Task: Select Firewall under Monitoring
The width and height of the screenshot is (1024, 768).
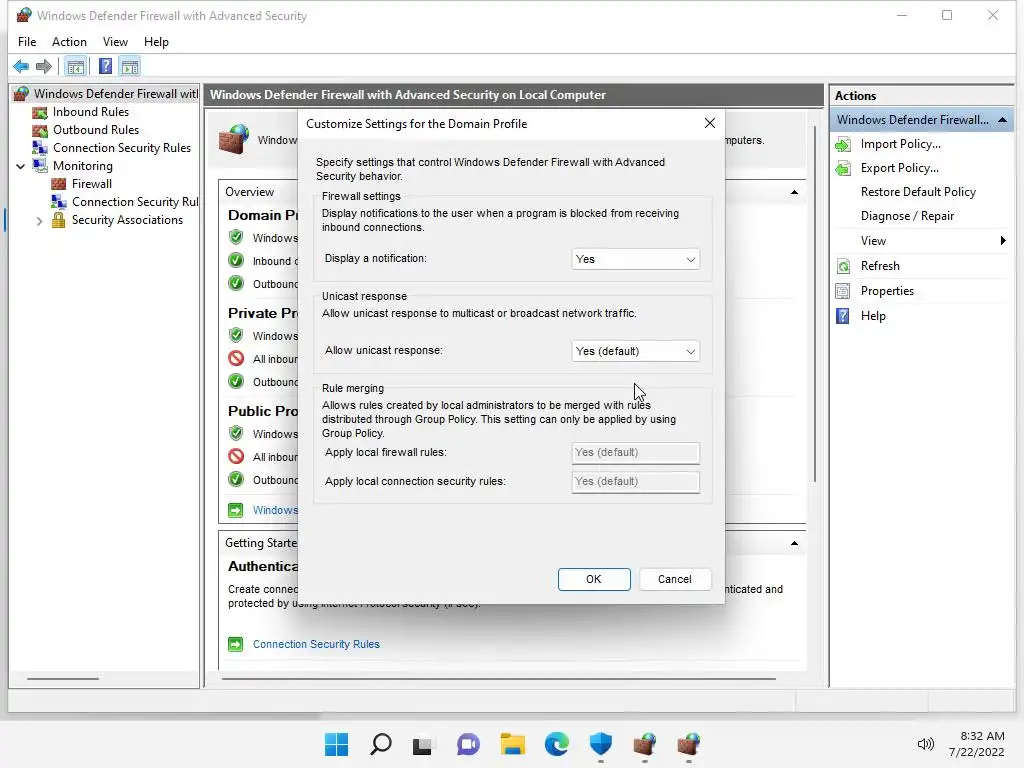Action: (x=92, y=184)
